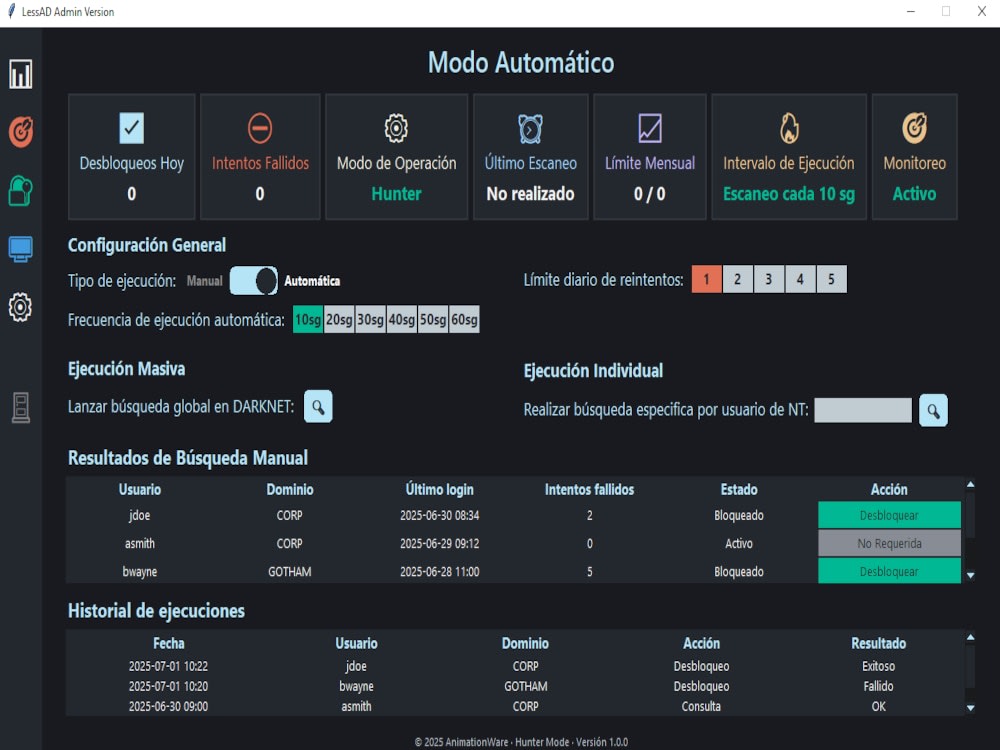Click history entry dated 2025-07-01 10:20
Image resolution: width=1000 pixels, height=750 pixels.
click(x=168, y=686)
